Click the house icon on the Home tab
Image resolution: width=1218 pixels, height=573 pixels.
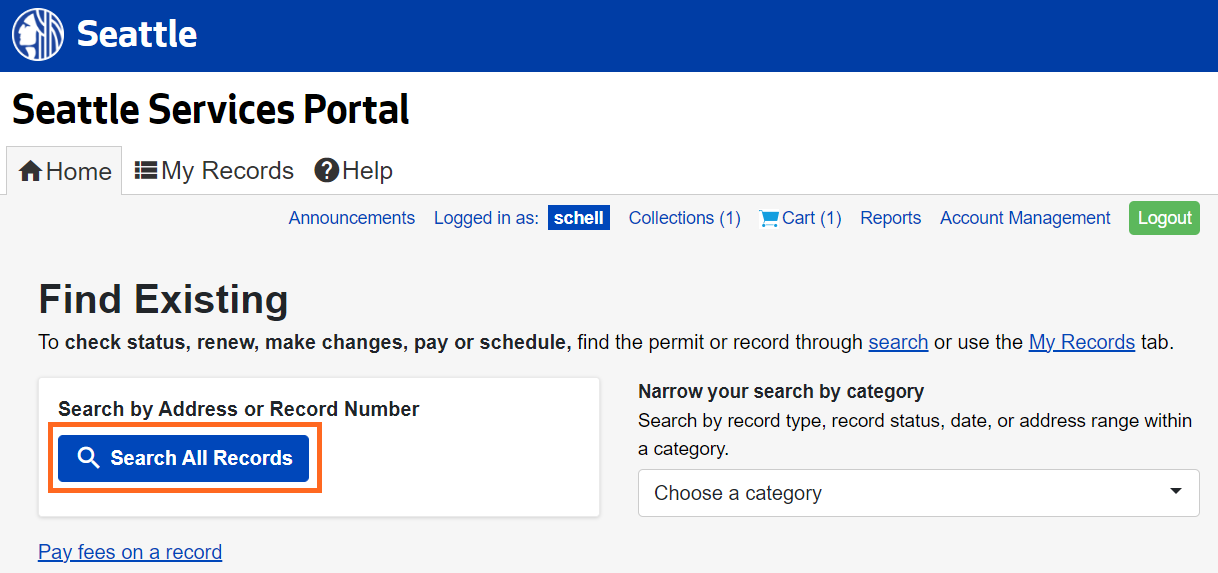(x=30, y=171)
